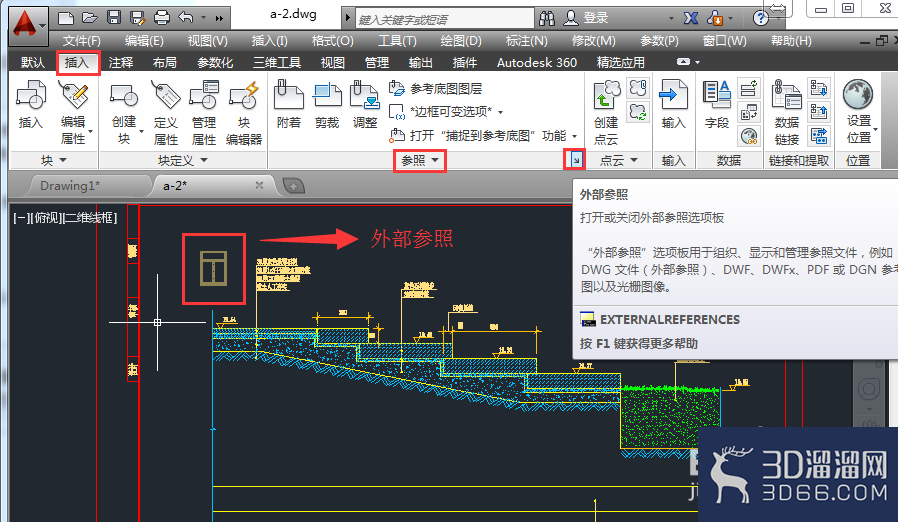This screenshot has height=522, width=898.
Task: Open the Autodesk Exchange X icon
Action: coord(691,18)
